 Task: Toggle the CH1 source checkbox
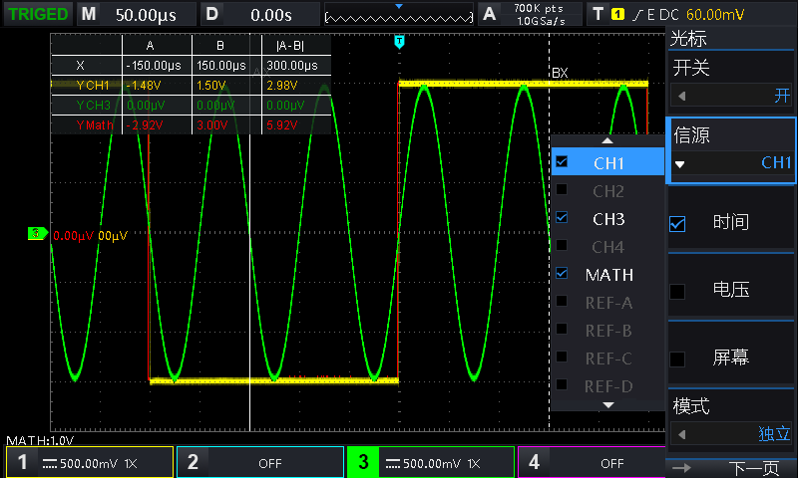click(562, 162)
